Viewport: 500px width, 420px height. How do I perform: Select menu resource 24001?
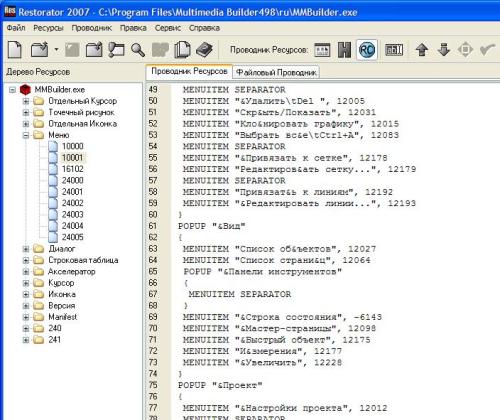(72, 192)
